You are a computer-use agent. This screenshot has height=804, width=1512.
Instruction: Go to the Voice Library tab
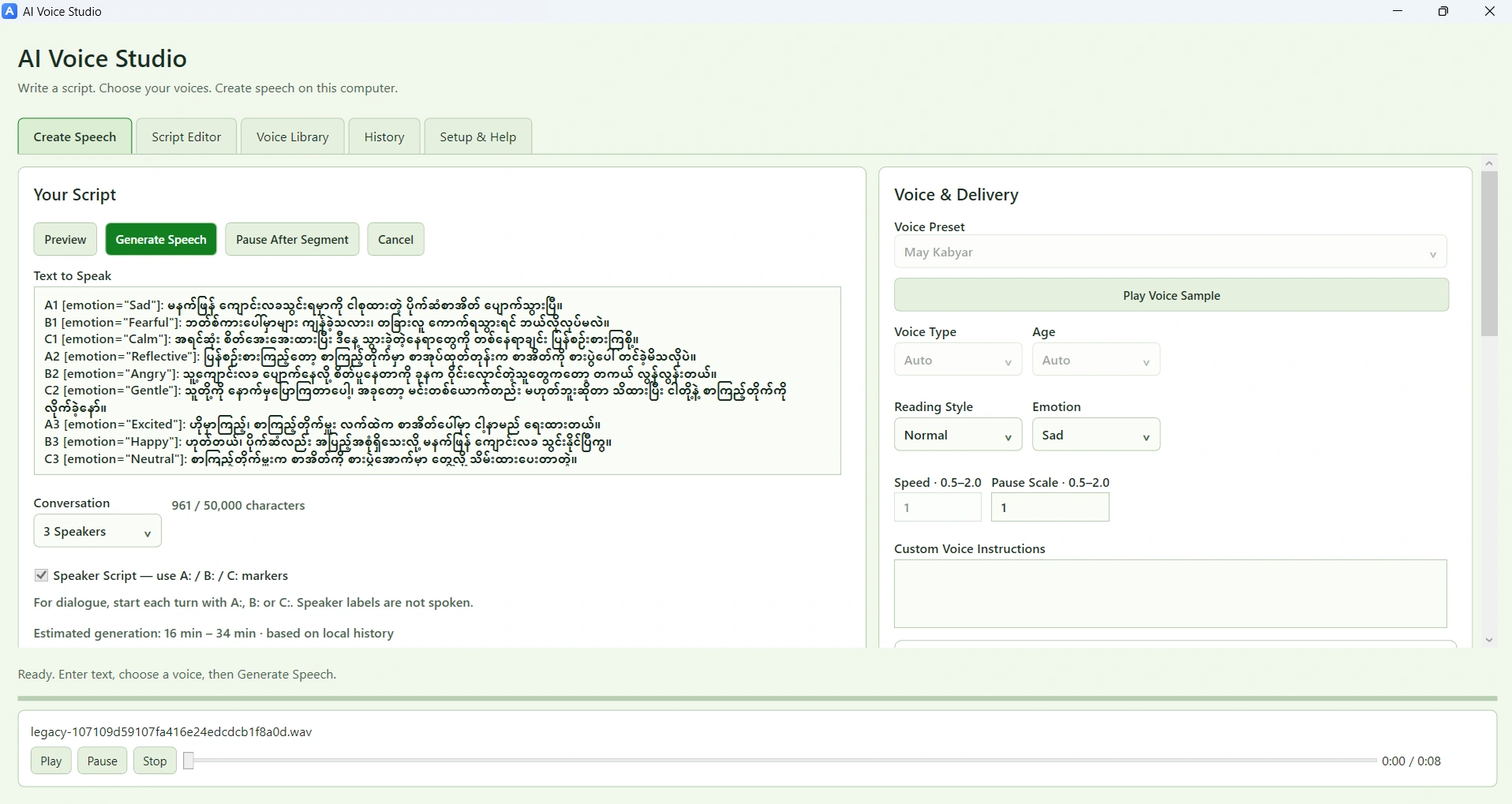pos(293,136)
